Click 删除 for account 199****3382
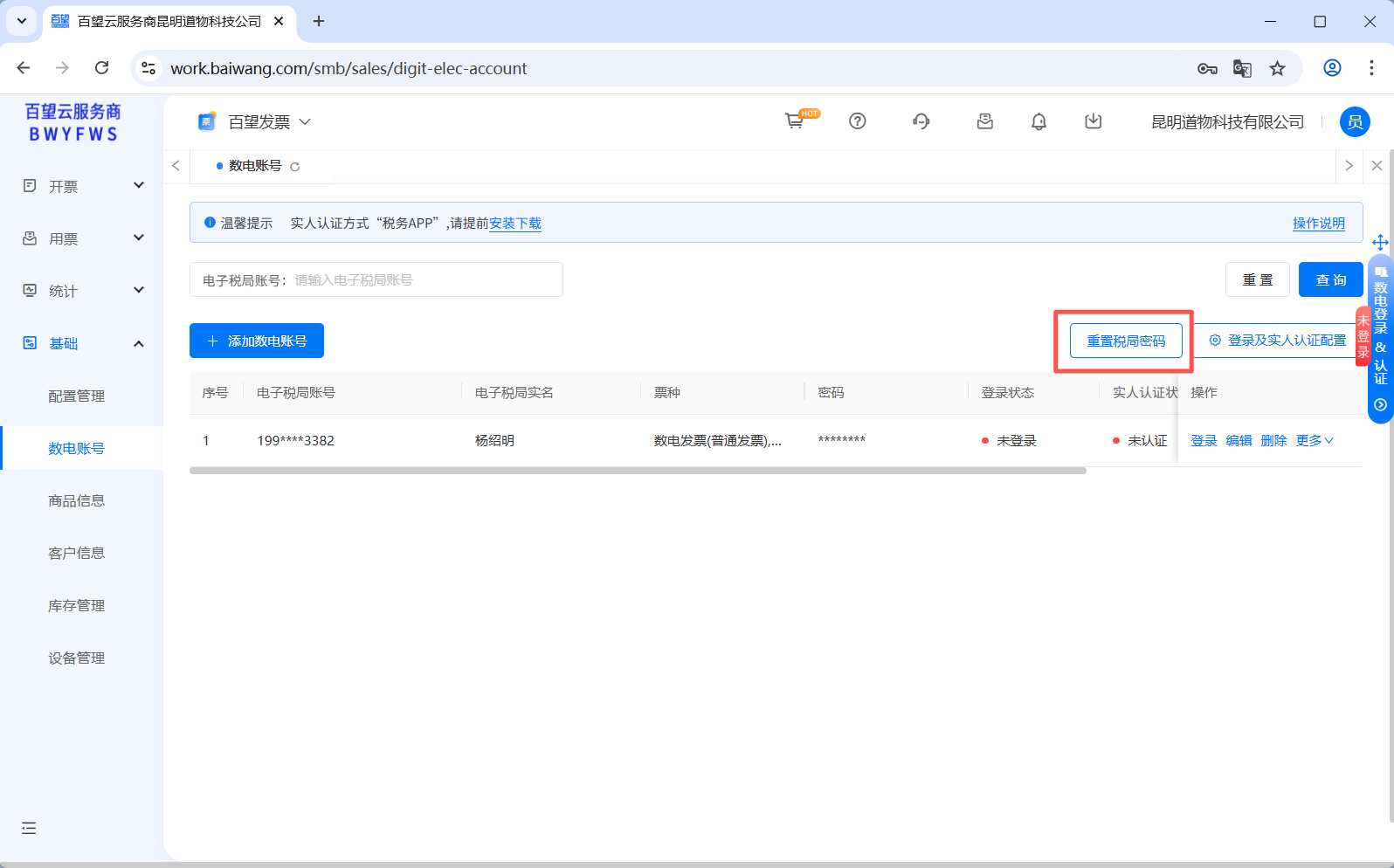 point(1273,441)
